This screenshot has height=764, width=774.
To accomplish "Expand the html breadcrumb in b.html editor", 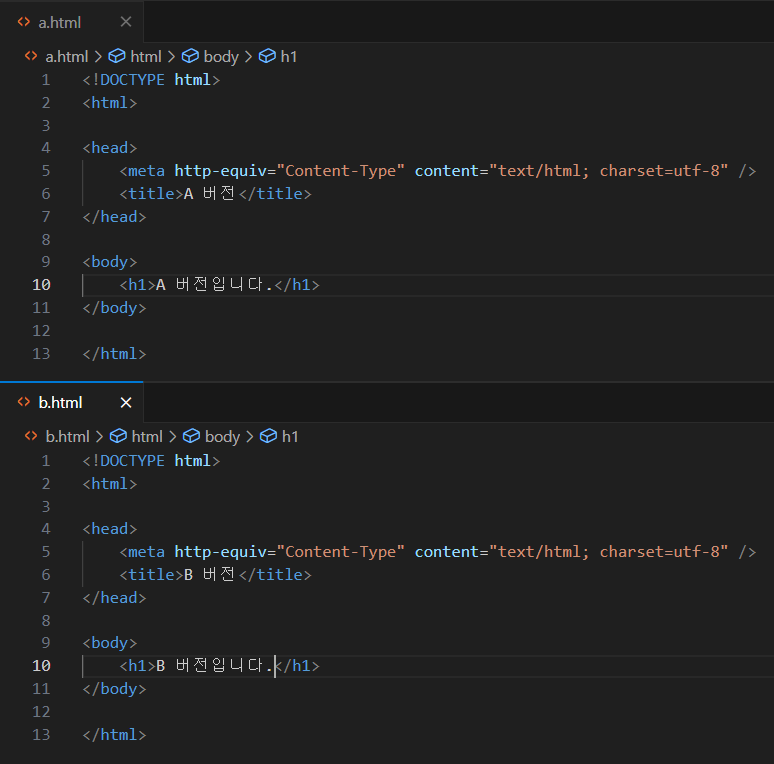I will (x=147, y=437).
